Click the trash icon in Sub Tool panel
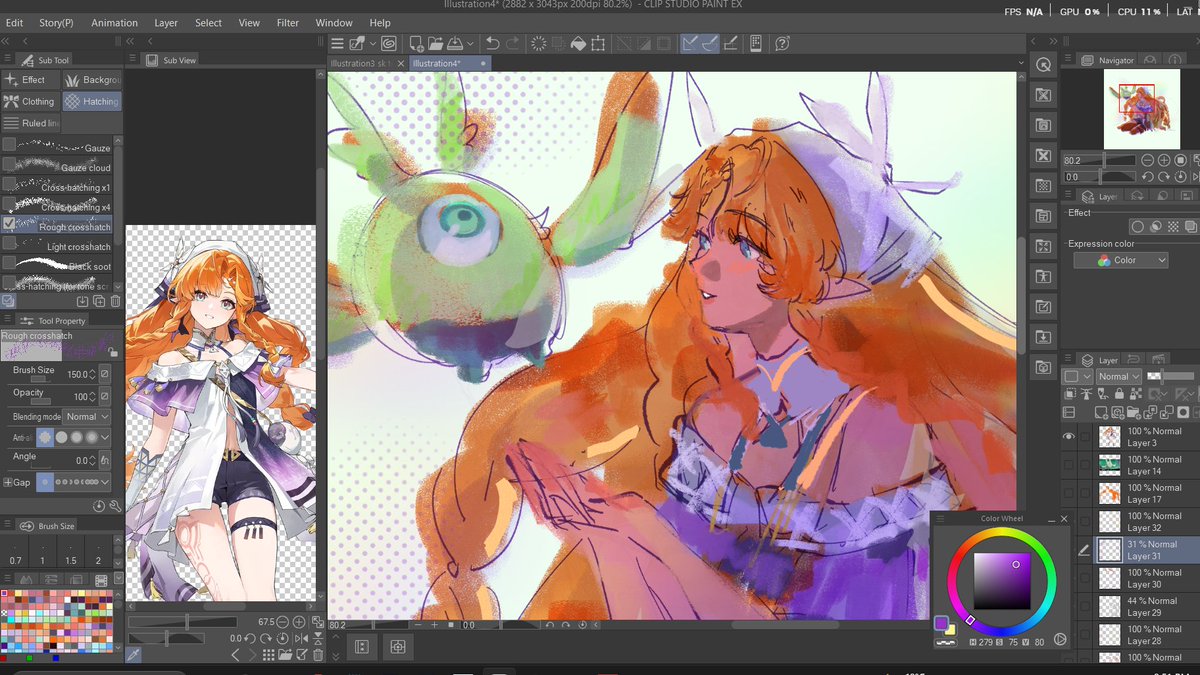Viewport: 1200px width, 675px height. (x=115, y=301)
